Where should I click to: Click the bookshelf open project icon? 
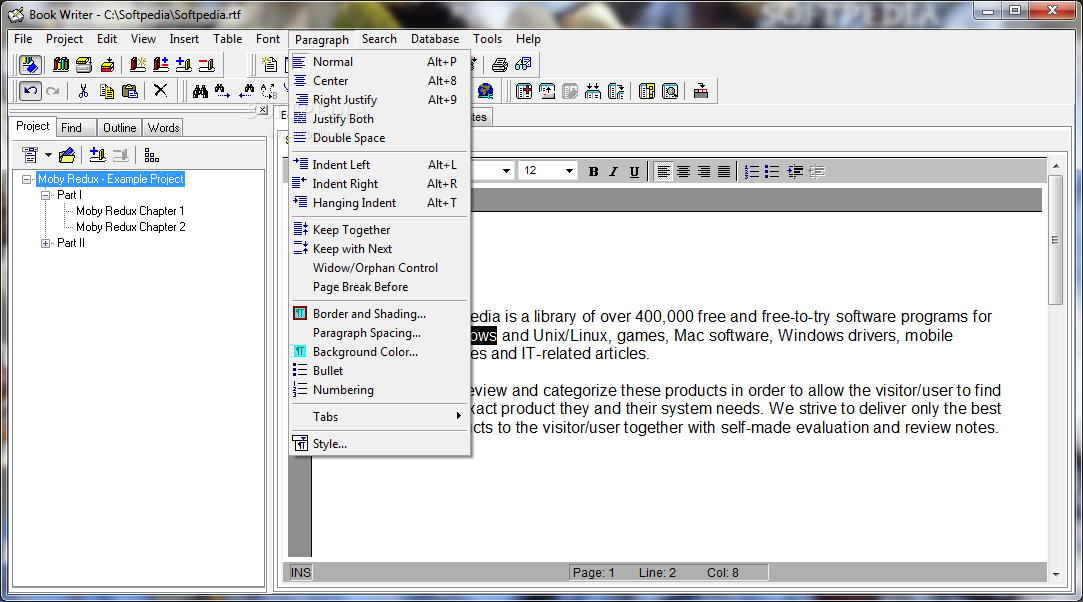pyautogui.click(x=61, y=65)
